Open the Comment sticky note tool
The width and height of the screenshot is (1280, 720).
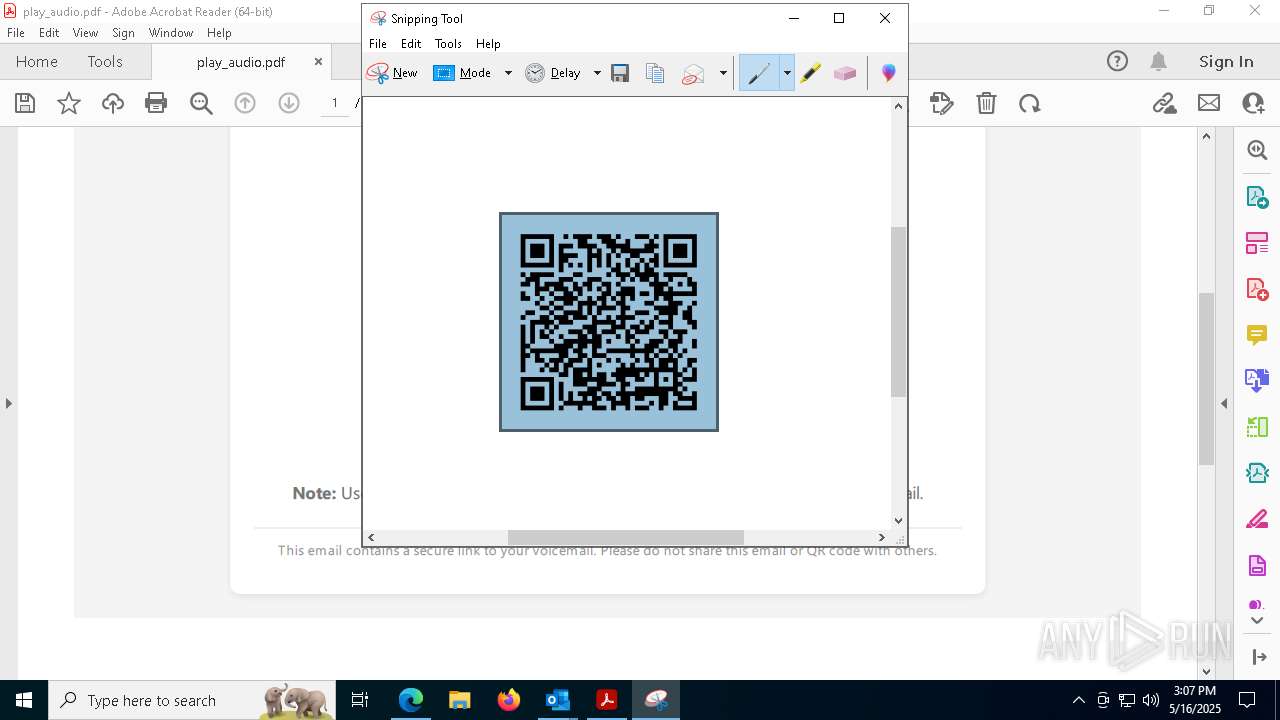click(1257, 335)
